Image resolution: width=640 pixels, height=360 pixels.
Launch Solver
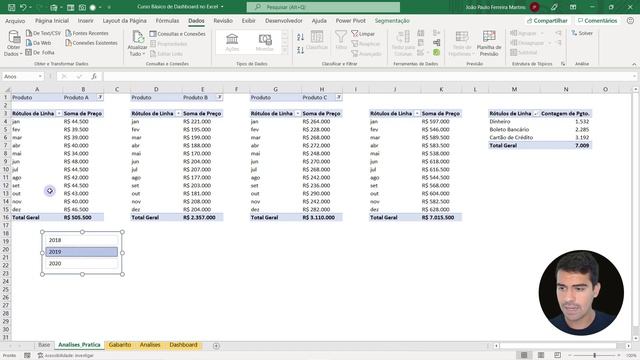pos(582,33)
